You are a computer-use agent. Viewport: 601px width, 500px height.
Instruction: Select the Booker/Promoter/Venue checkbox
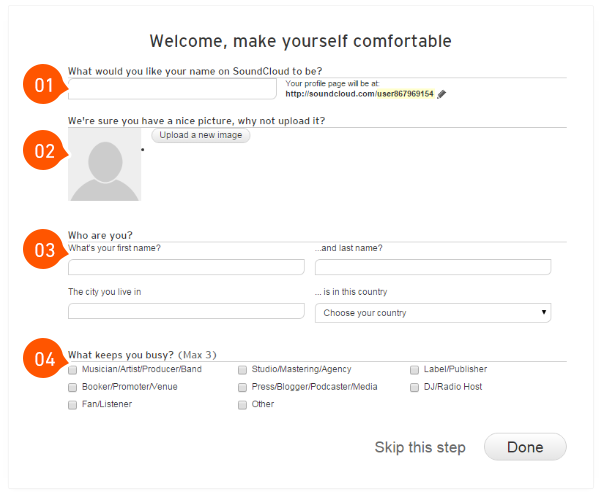click(72, 387)
